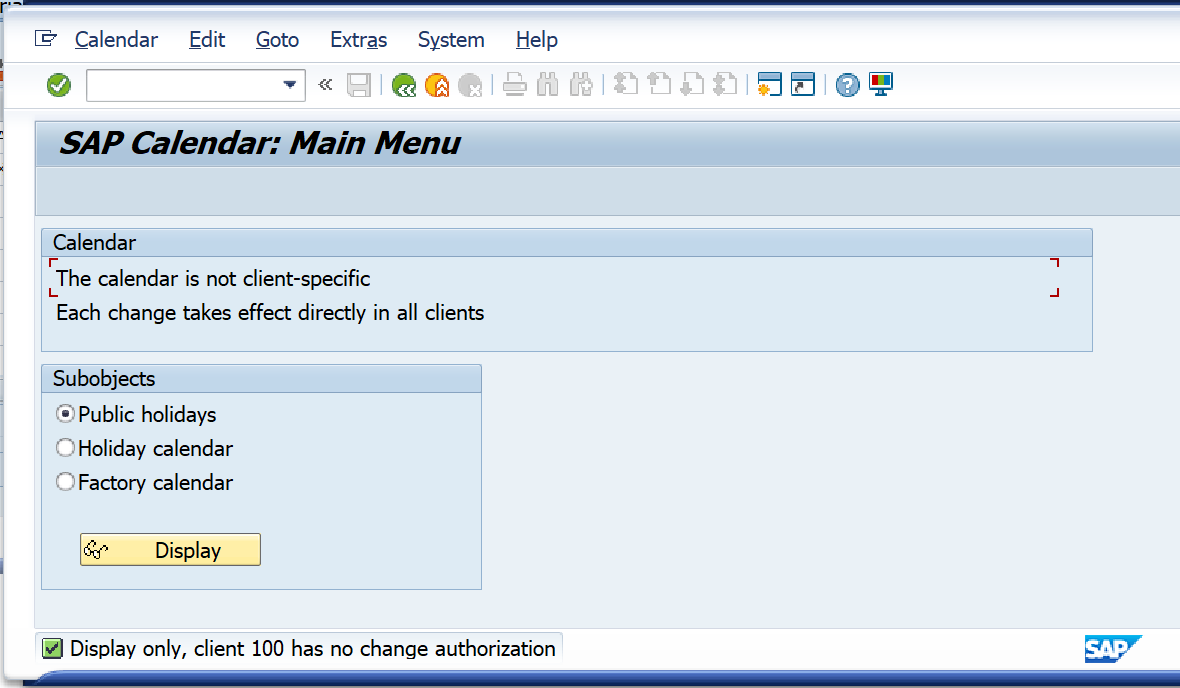The width and height of the screenshot is (1180, 688).
Task: Click the grey Cancel icon
Action: click(470, 85)
